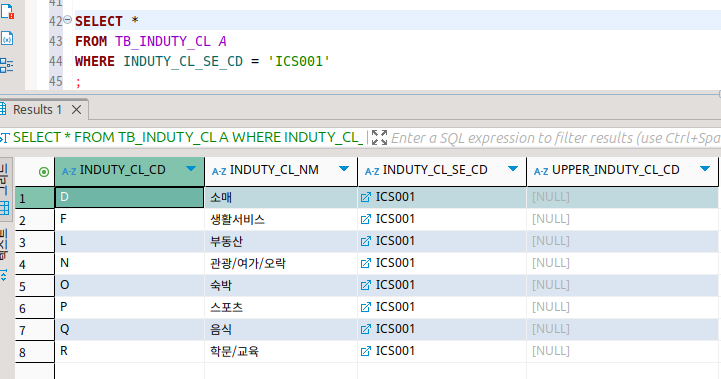The width and height of the screenshot is (721, 379).
Task: Open the INDUTY_CL_SE_CD column filter dropdown
Action: pyautogui.click(x=513, y=169)
